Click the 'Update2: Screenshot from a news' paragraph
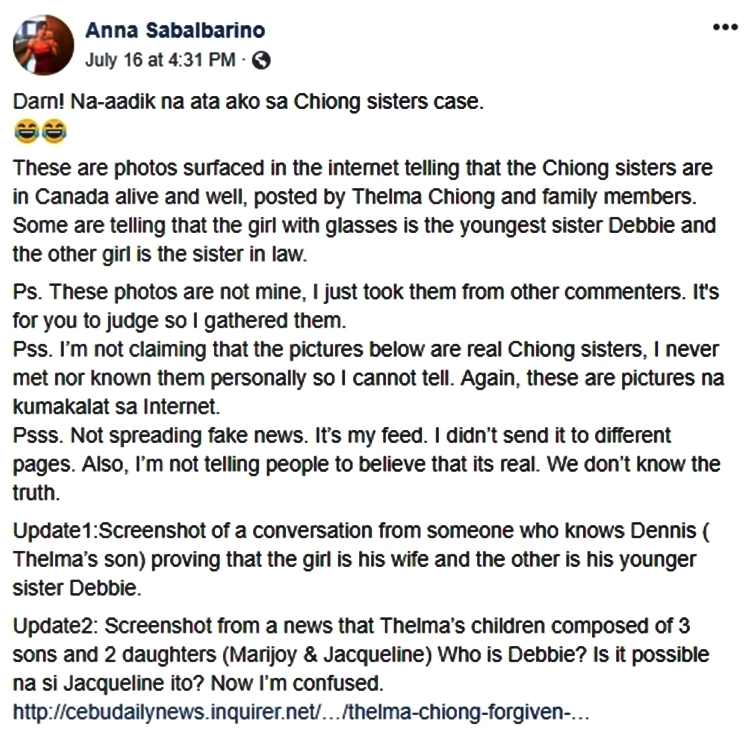 click(361, 654)
